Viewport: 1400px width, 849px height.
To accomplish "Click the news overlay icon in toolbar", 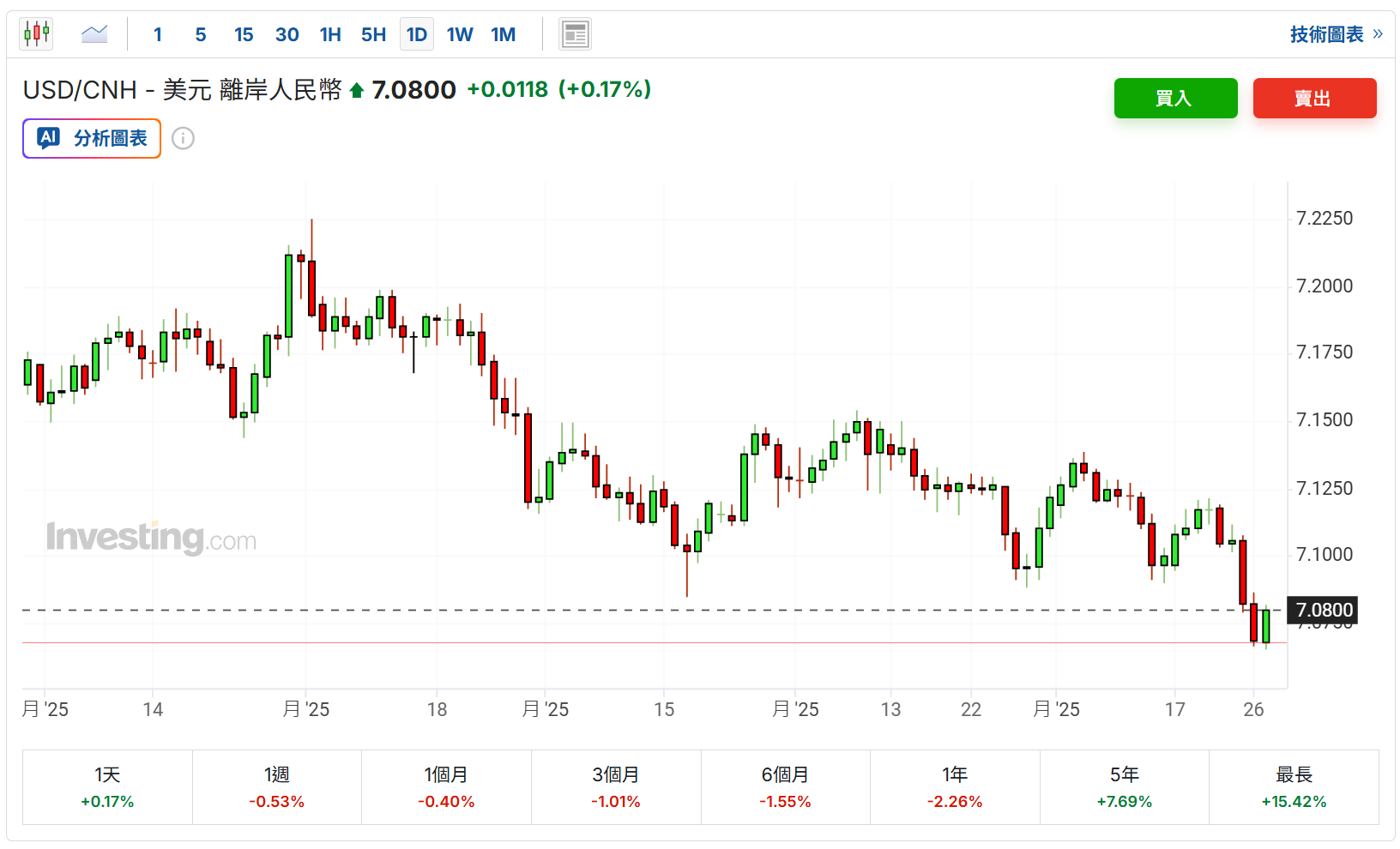I will (x=575, y=34).
